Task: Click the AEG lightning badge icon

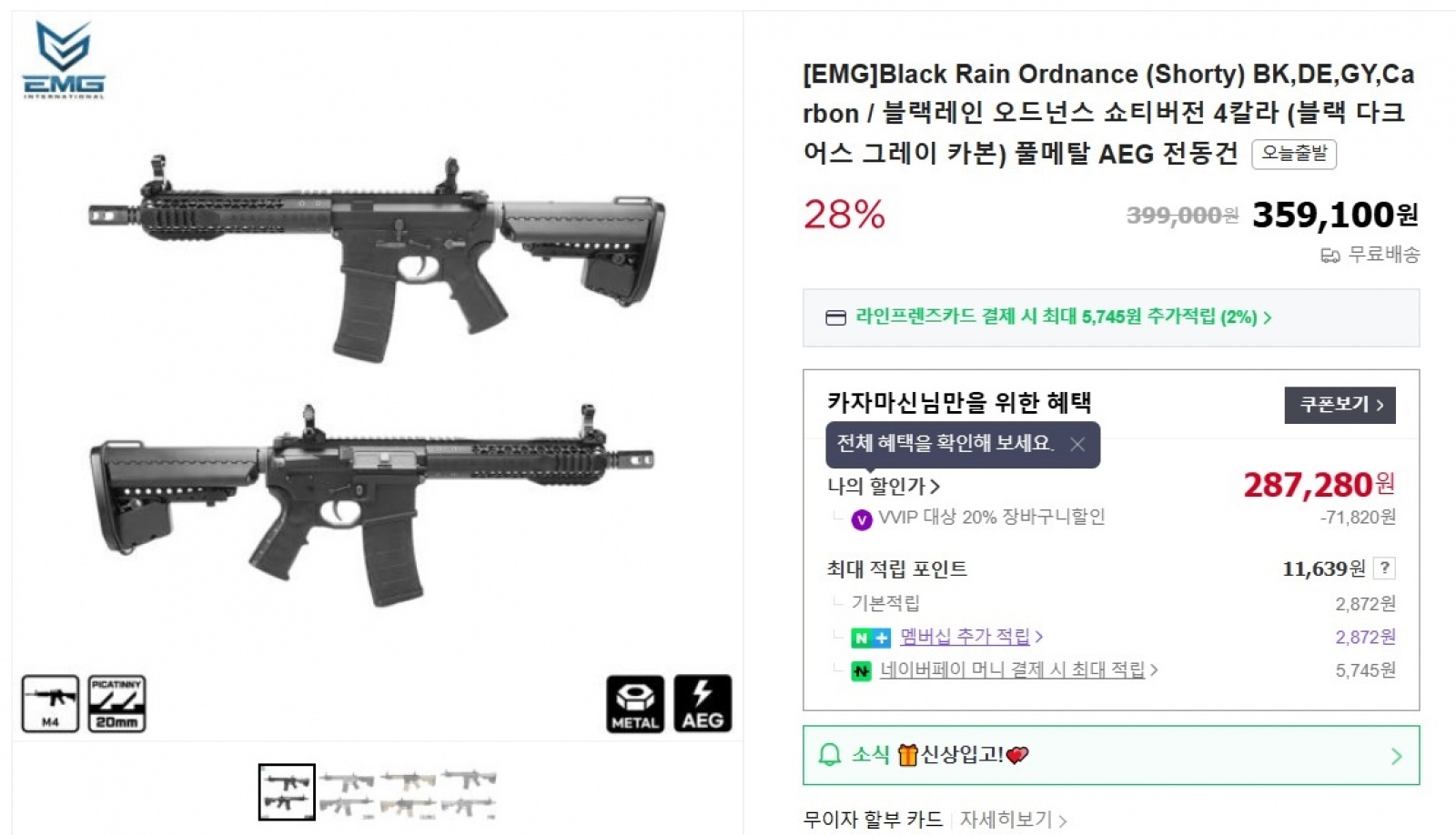Action: pyautogui.click(x=702, y=703)
